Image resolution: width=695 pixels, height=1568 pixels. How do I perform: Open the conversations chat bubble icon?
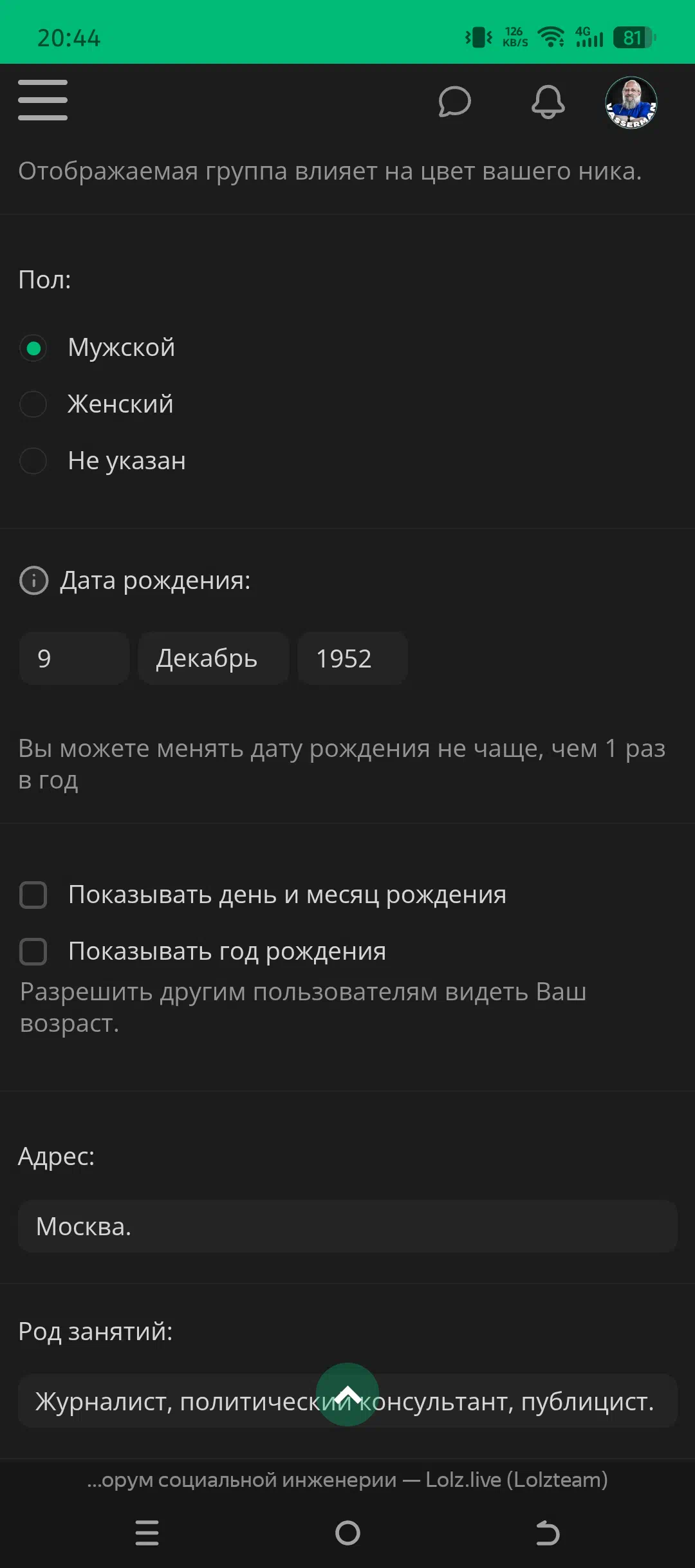(x=454, y=102)
